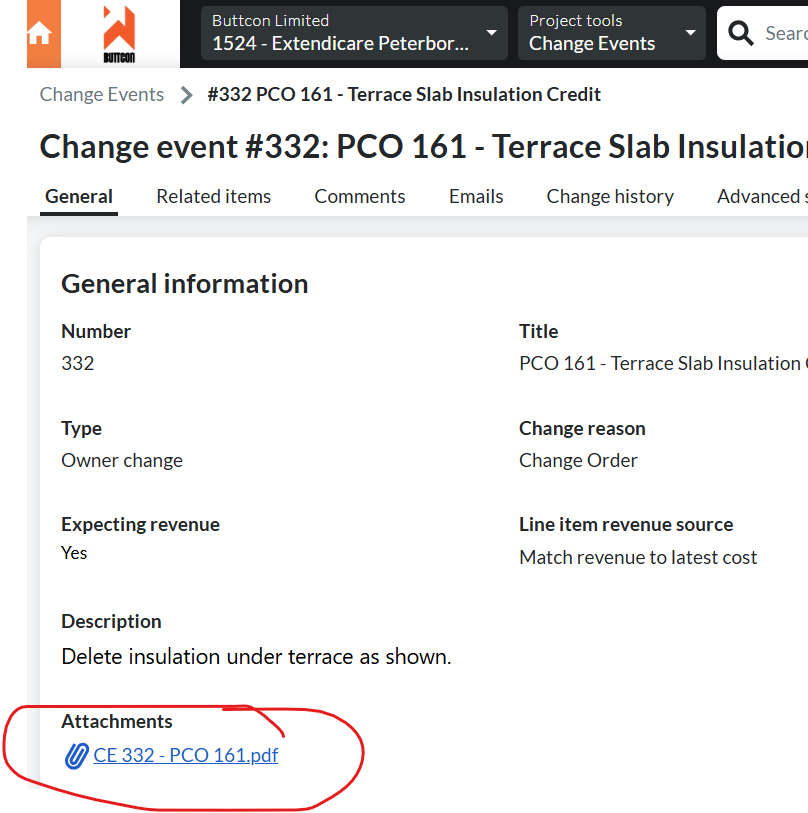
Task: Open the Advanced tab
Action: [x=762, y=197]
